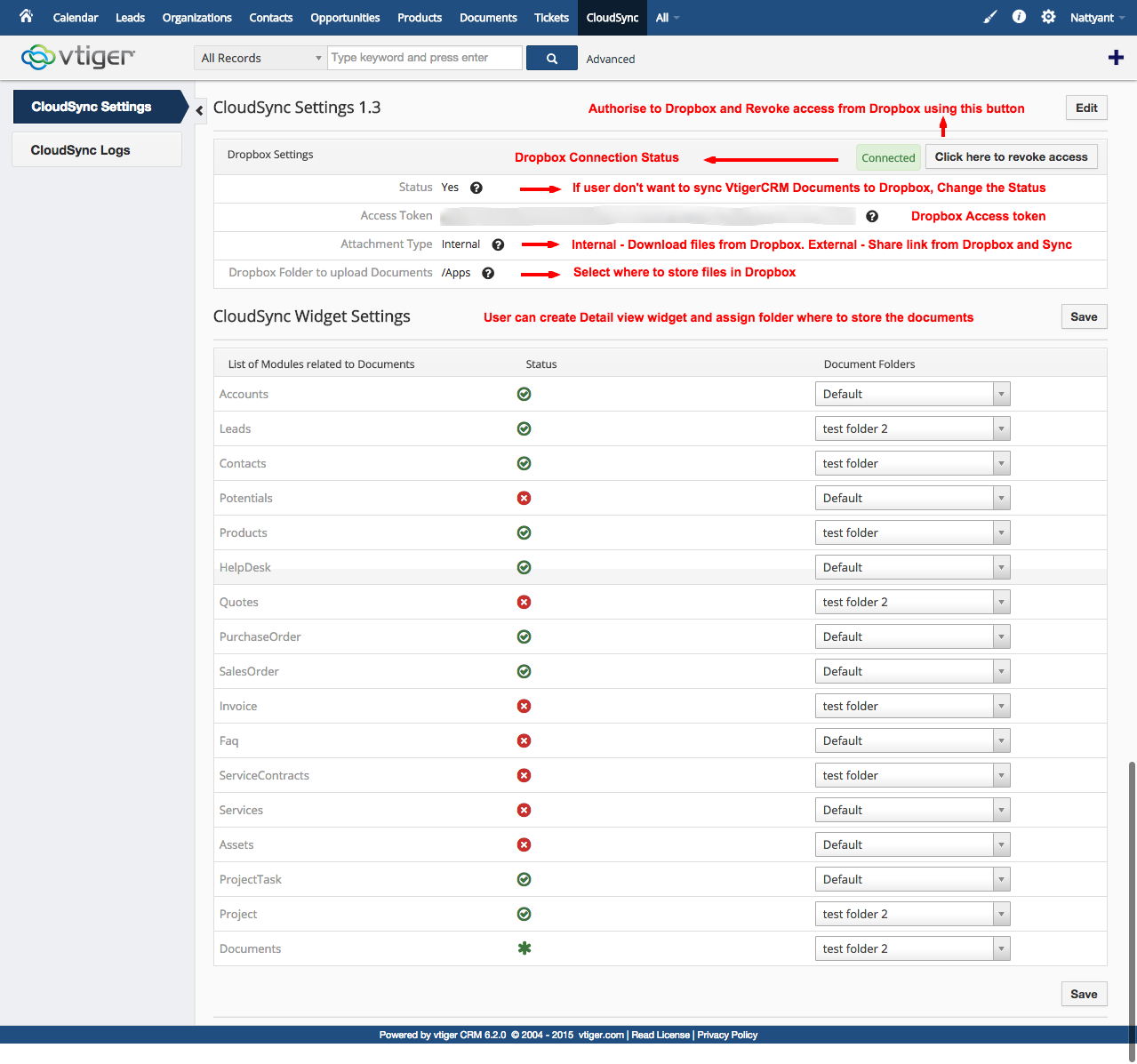Click the Documents asterisk status icon
1137x1064 pixels.
coord(524,948)
